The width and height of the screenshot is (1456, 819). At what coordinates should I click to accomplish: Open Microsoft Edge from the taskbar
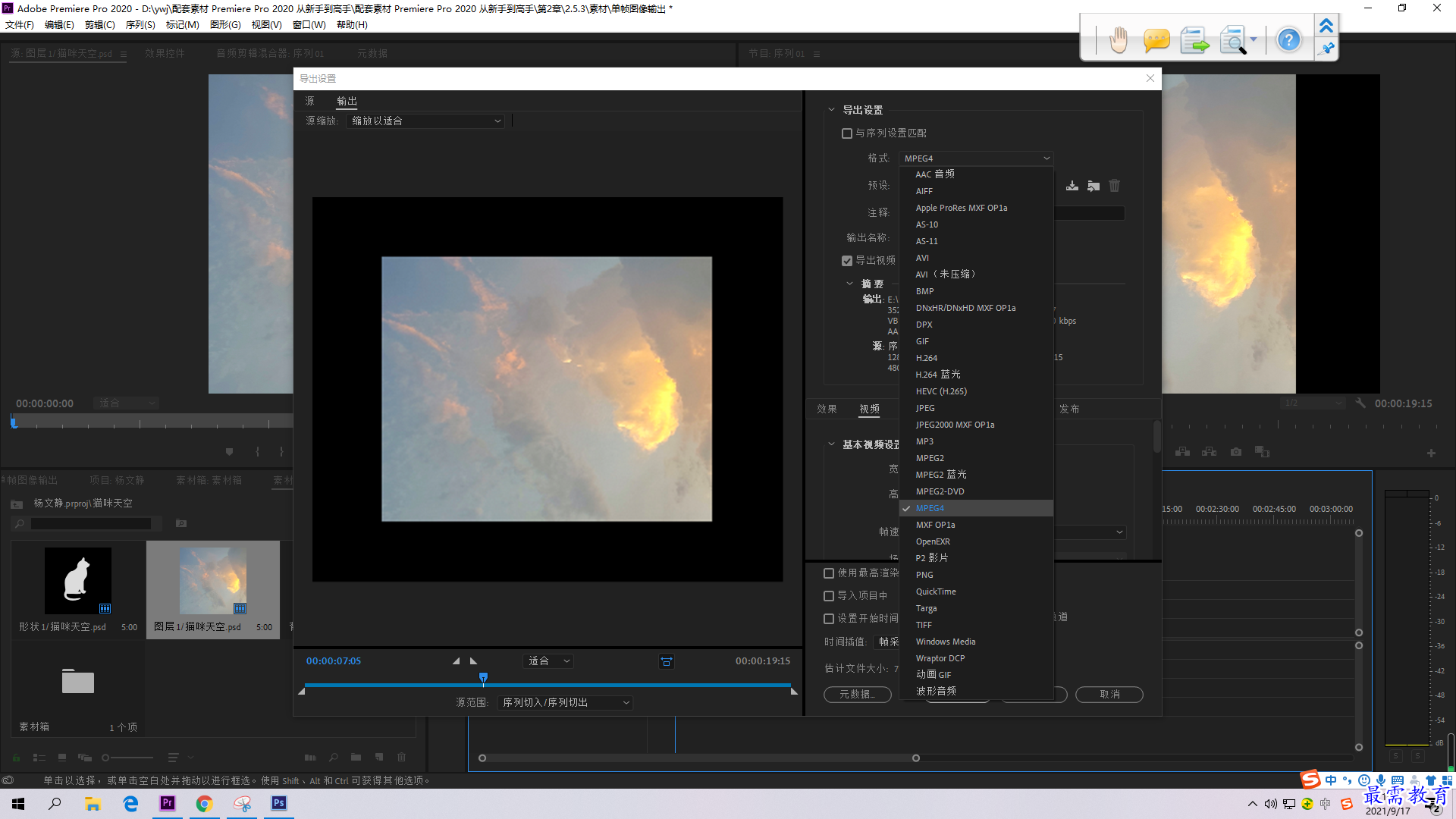(130, 803)
